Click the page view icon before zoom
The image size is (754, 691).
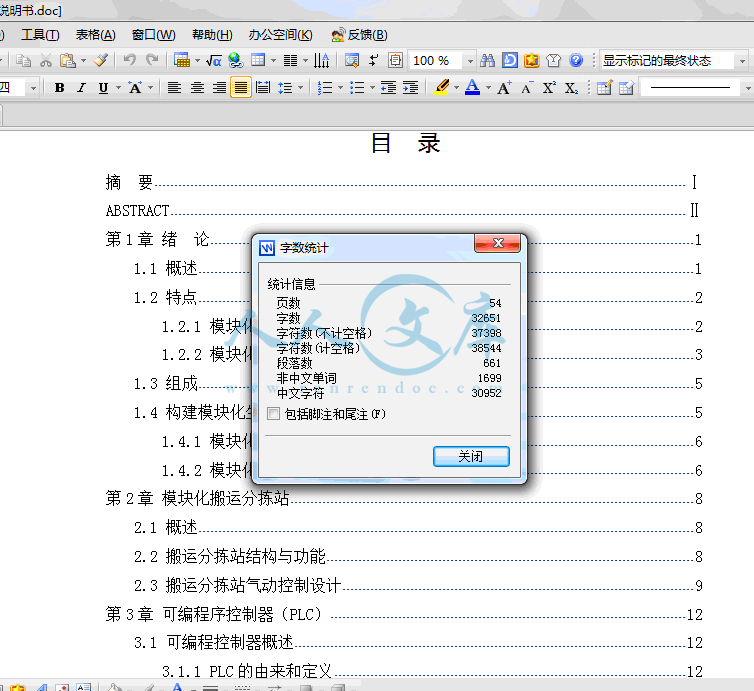[x=395, y=61]
